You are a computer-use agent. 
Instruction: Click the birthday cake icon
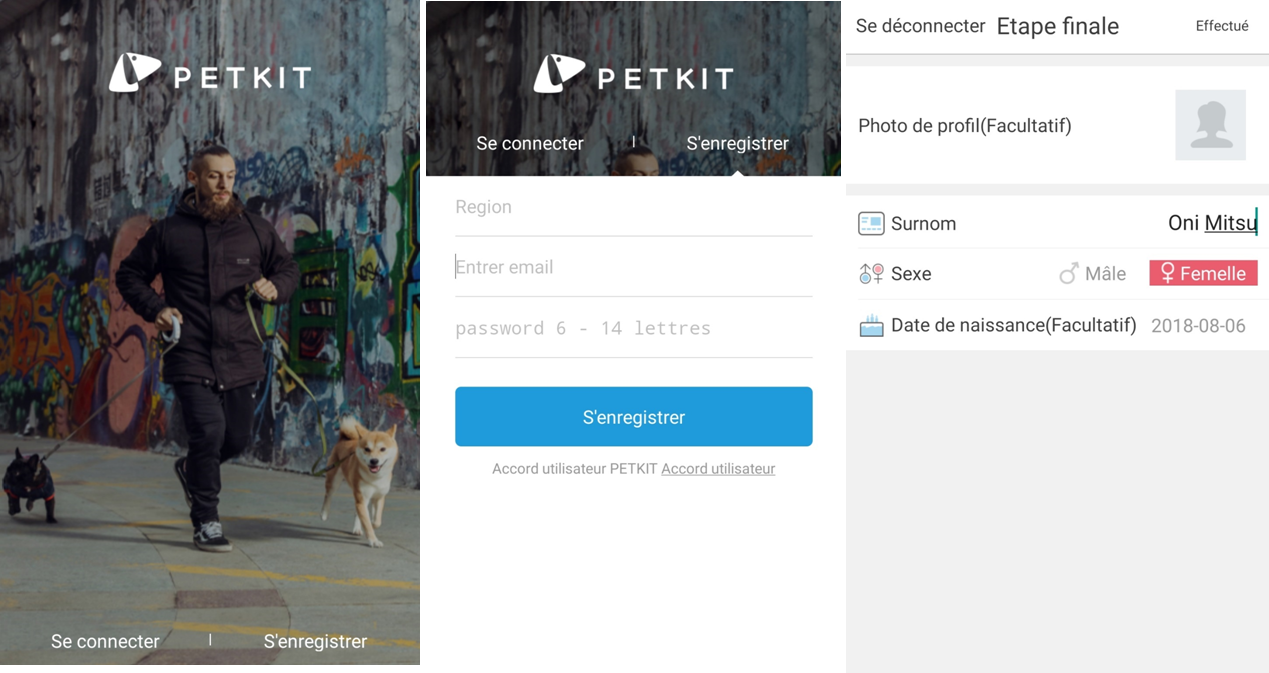[871, 325]
